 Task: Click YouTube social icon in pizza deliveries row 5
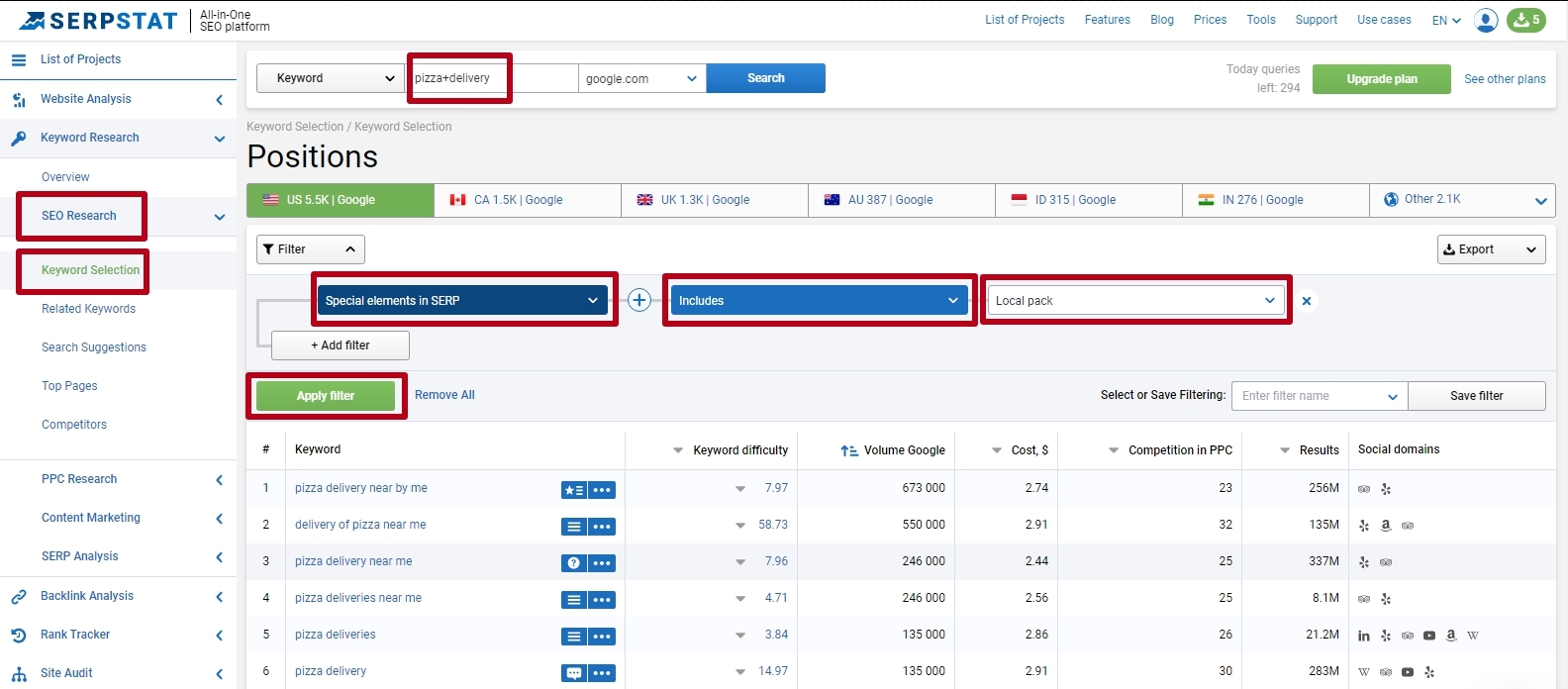point(1429,636)
